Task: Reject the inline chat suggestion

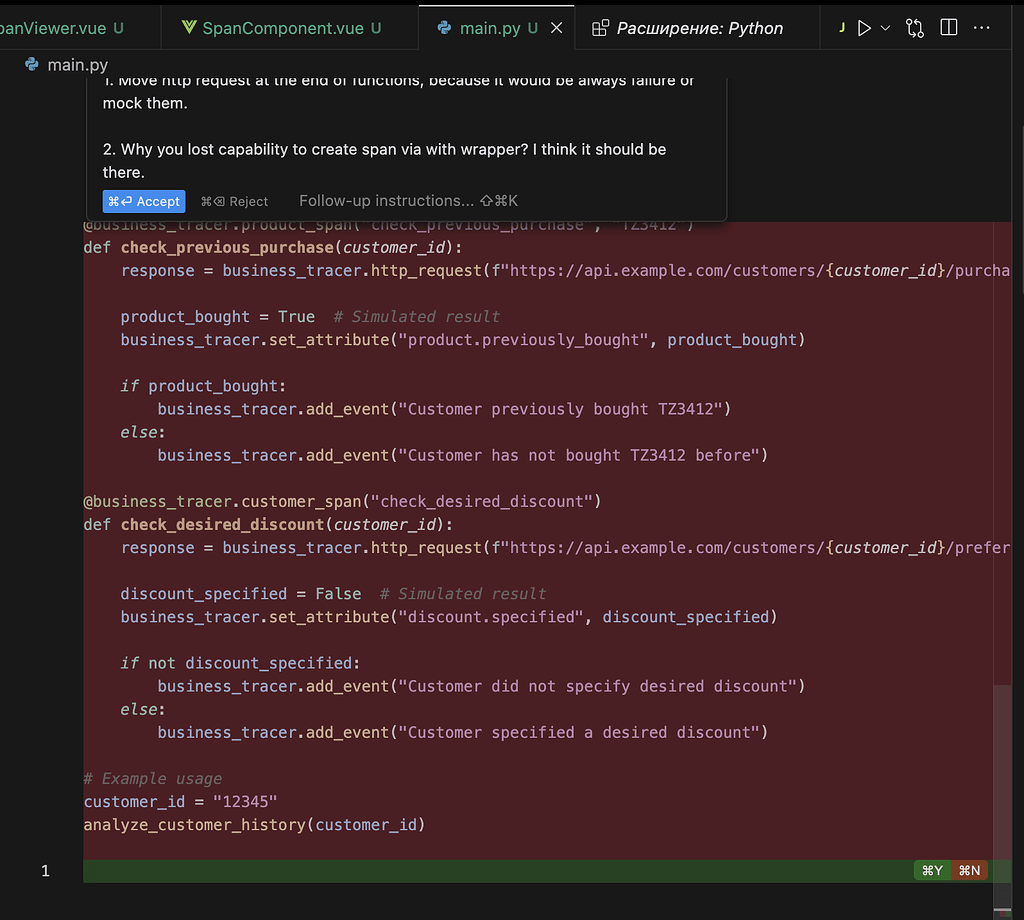Action: [235, 201]
